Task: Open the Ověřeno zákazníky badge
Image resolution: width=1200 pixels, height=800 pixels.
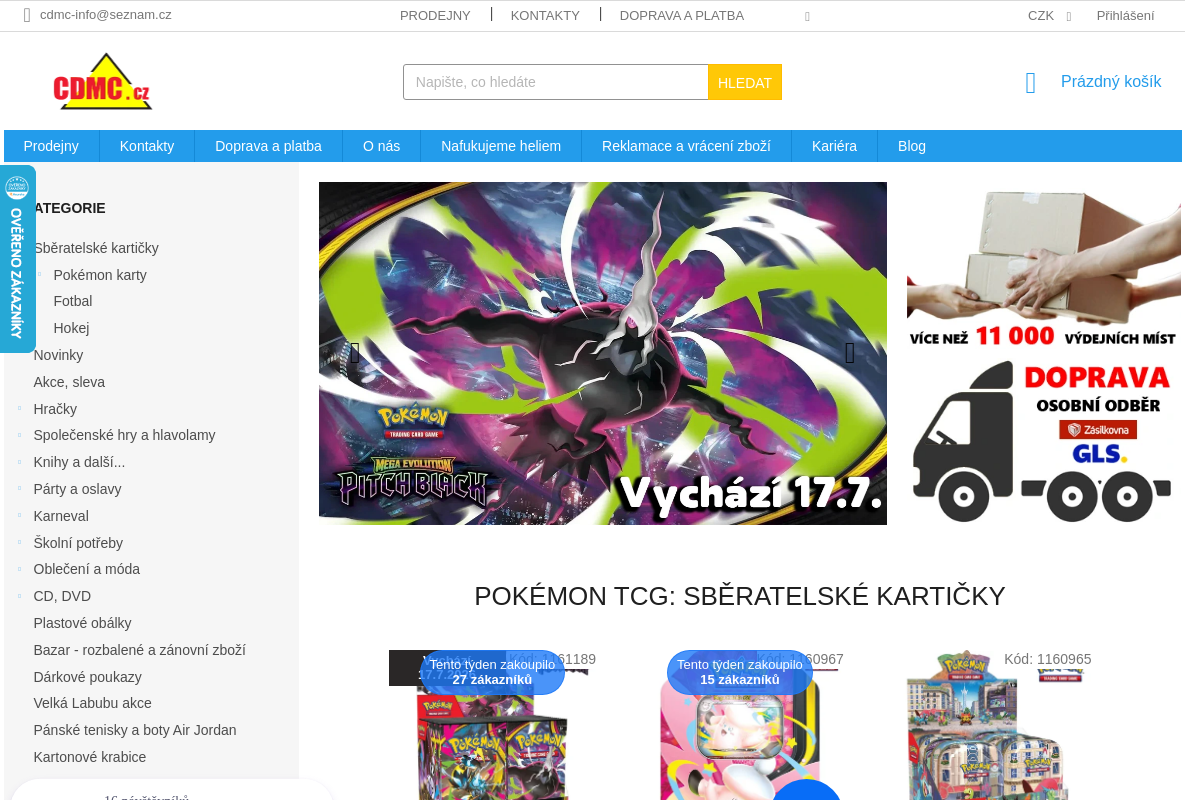Action: coord(17,259)
